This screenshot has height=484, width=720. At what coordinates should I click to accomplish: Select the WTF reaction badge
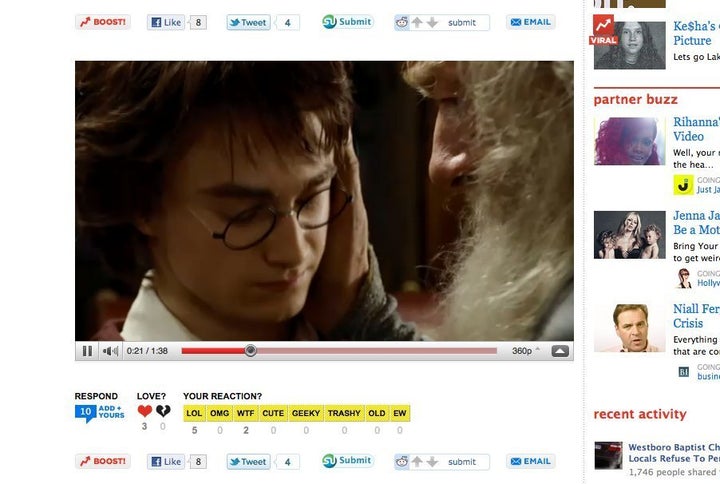click(246, 413)
